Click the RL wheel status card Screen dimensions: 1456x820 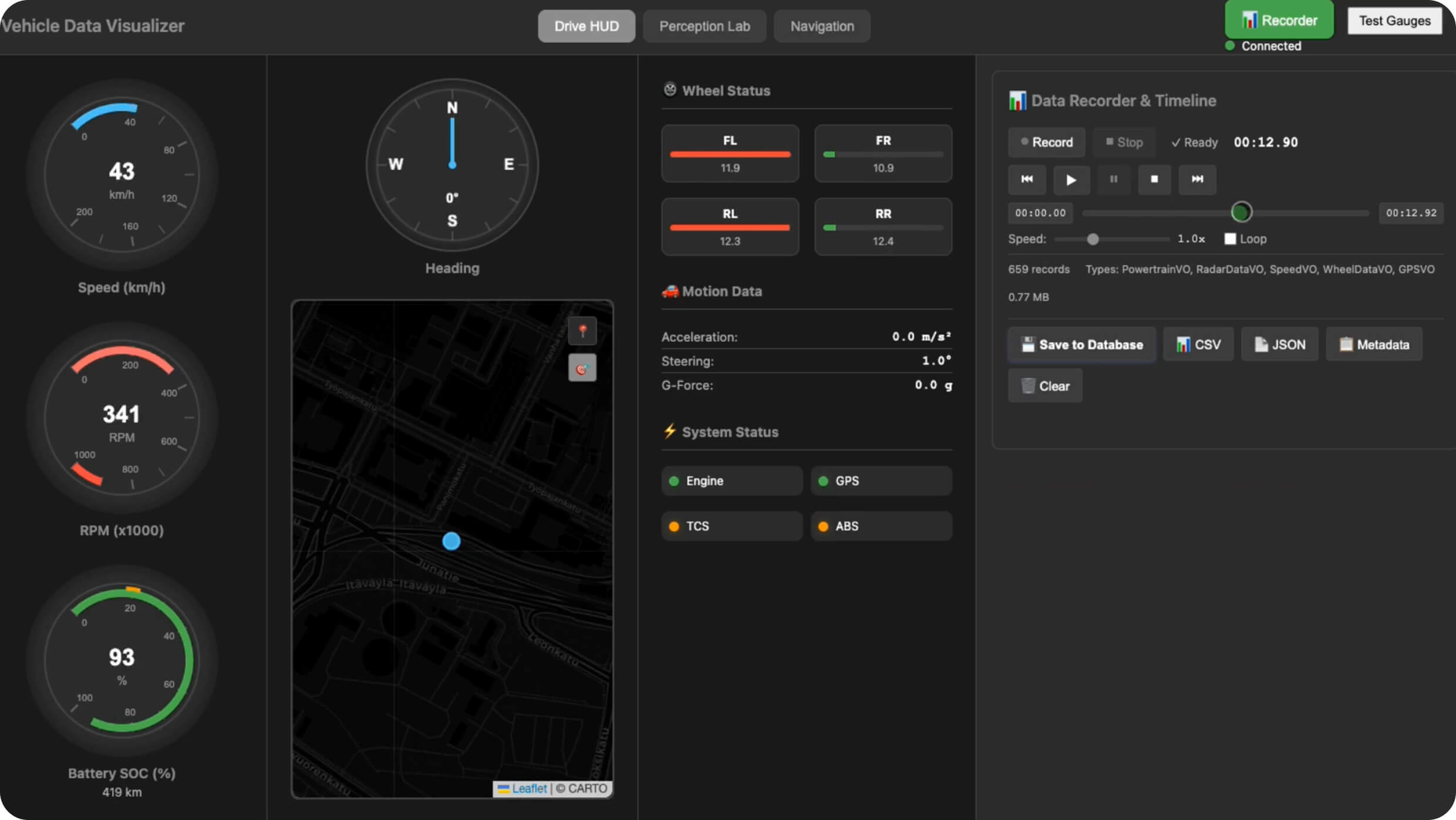[x=730, y=227]
